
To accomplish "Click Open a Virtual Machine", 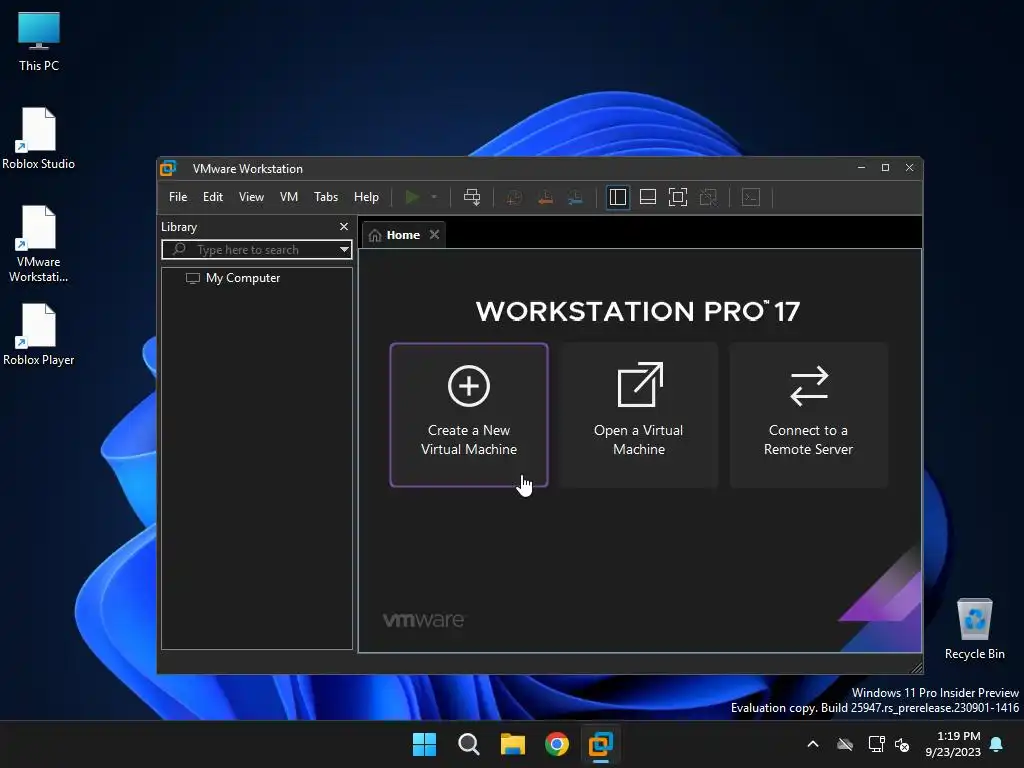I will (x=639, y=415).
